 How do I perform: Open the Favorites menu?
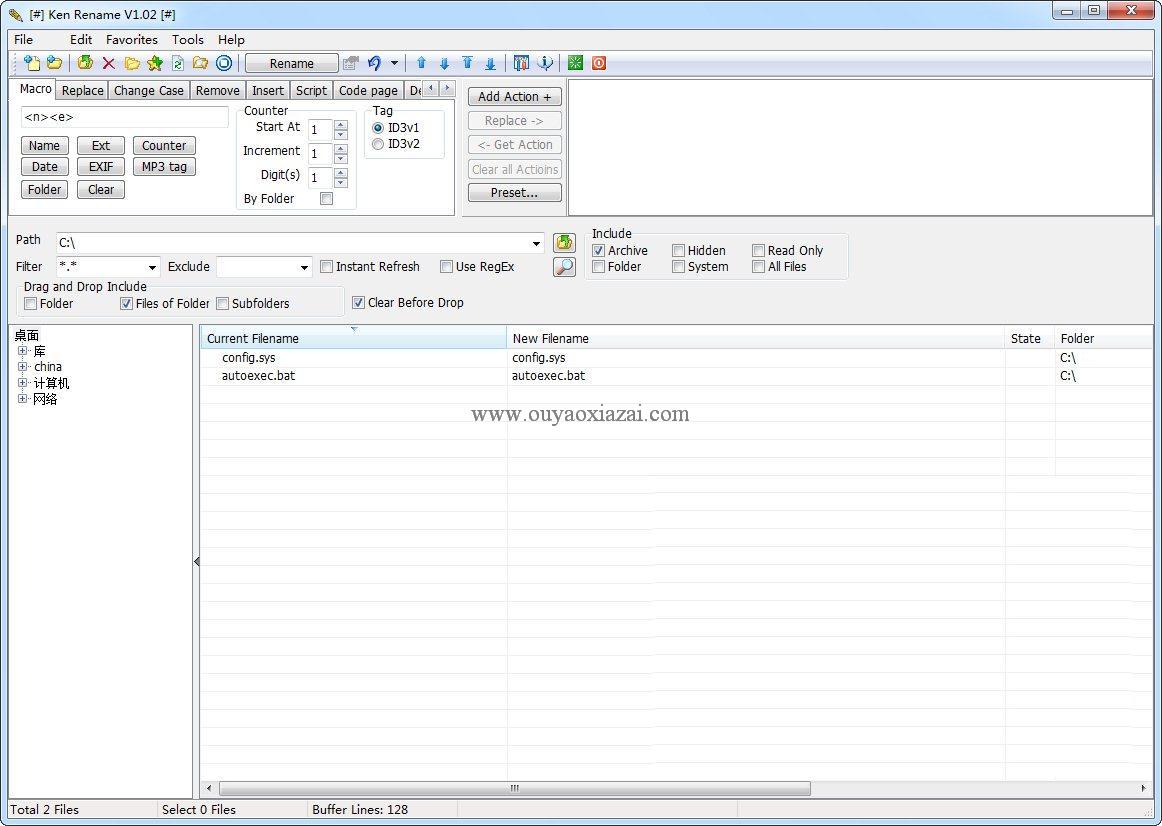click(132, 40)
